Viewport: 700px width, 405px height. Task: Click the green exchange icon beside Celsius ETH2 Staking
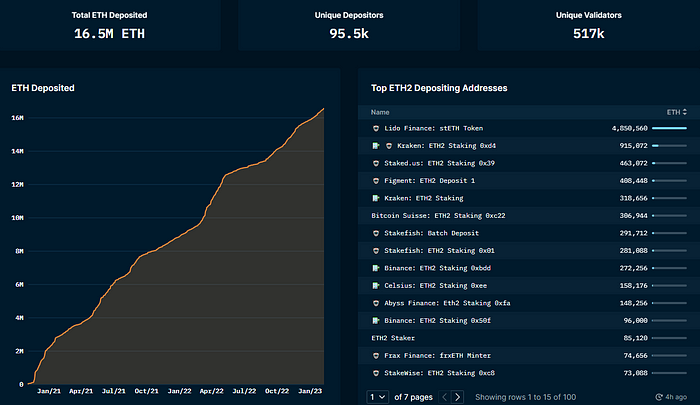pyautogui.click(x=376, y=286)
